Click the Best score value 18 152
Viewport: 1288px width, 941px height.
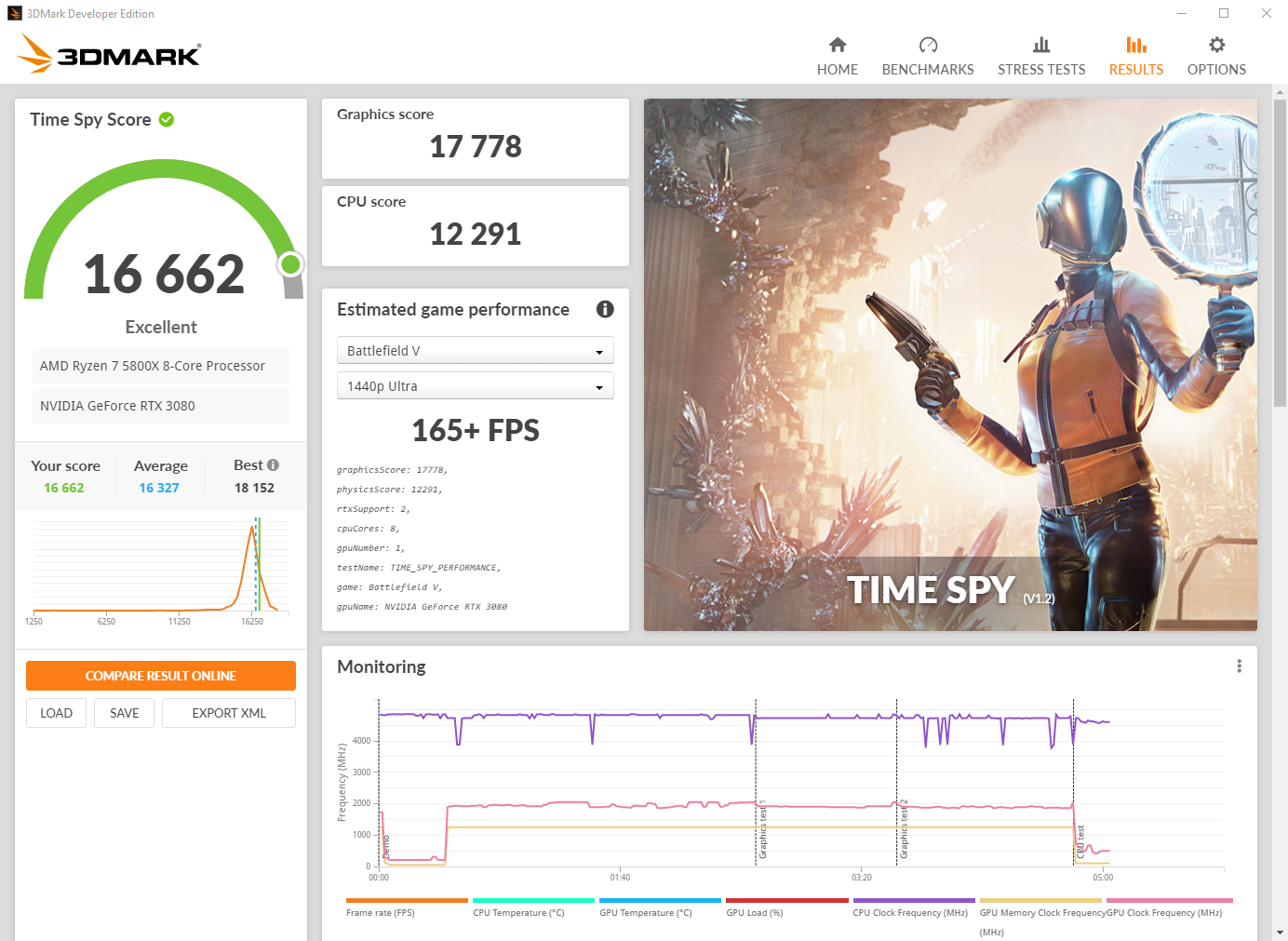point(254,488)
